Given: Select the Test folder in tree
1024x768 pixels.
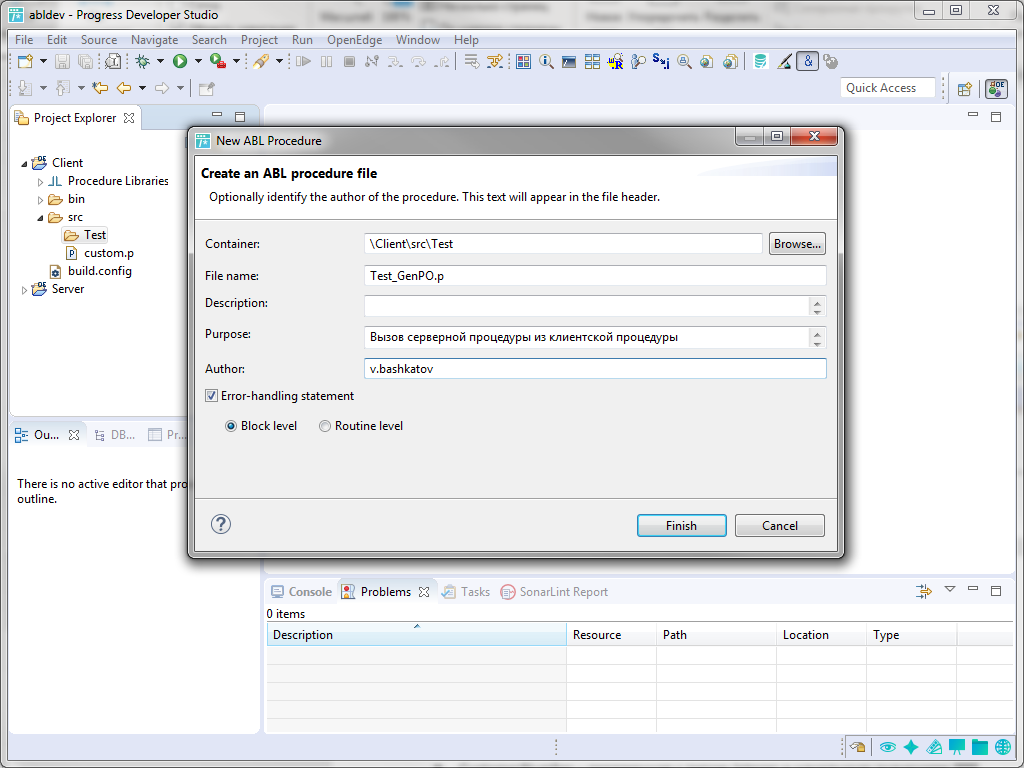Looking at the screenshot, I should 85,235.
